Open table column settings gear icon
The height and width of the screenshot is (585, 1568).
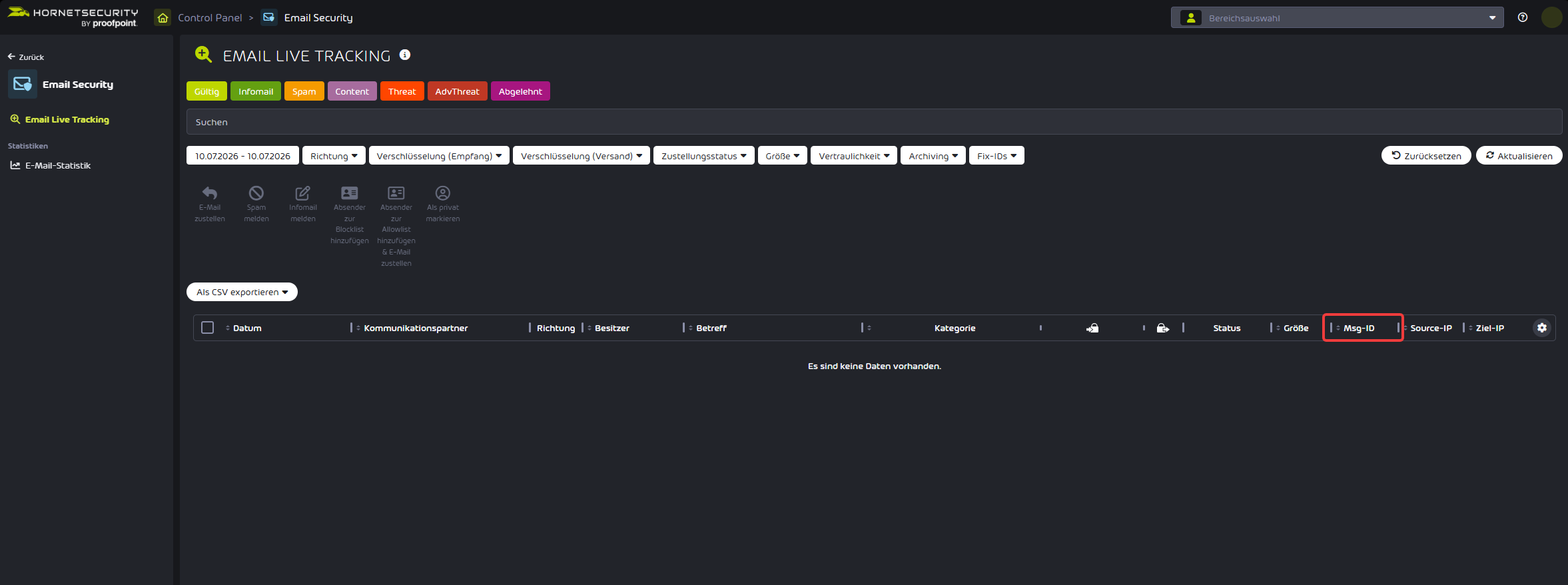pos(1542,328)
